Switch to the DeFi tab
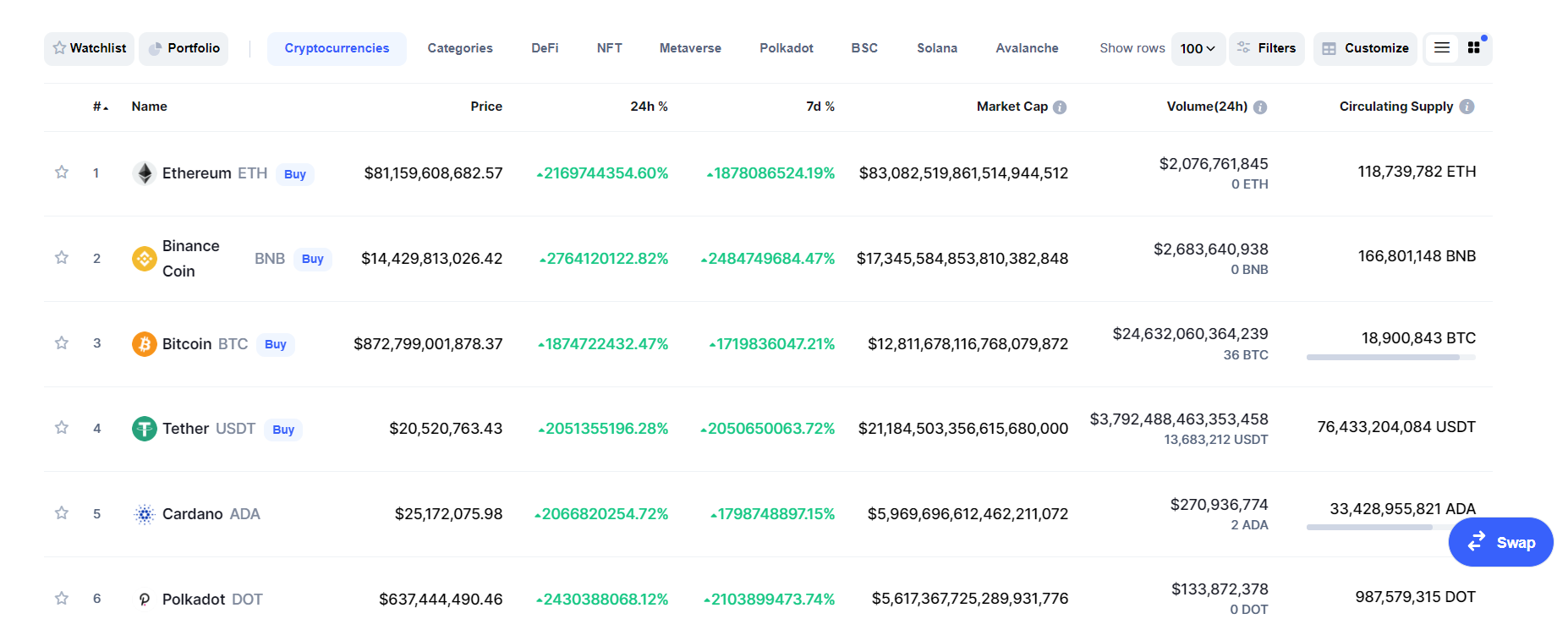This screenshot has width=1568, height=619. [x=545, y=48]
